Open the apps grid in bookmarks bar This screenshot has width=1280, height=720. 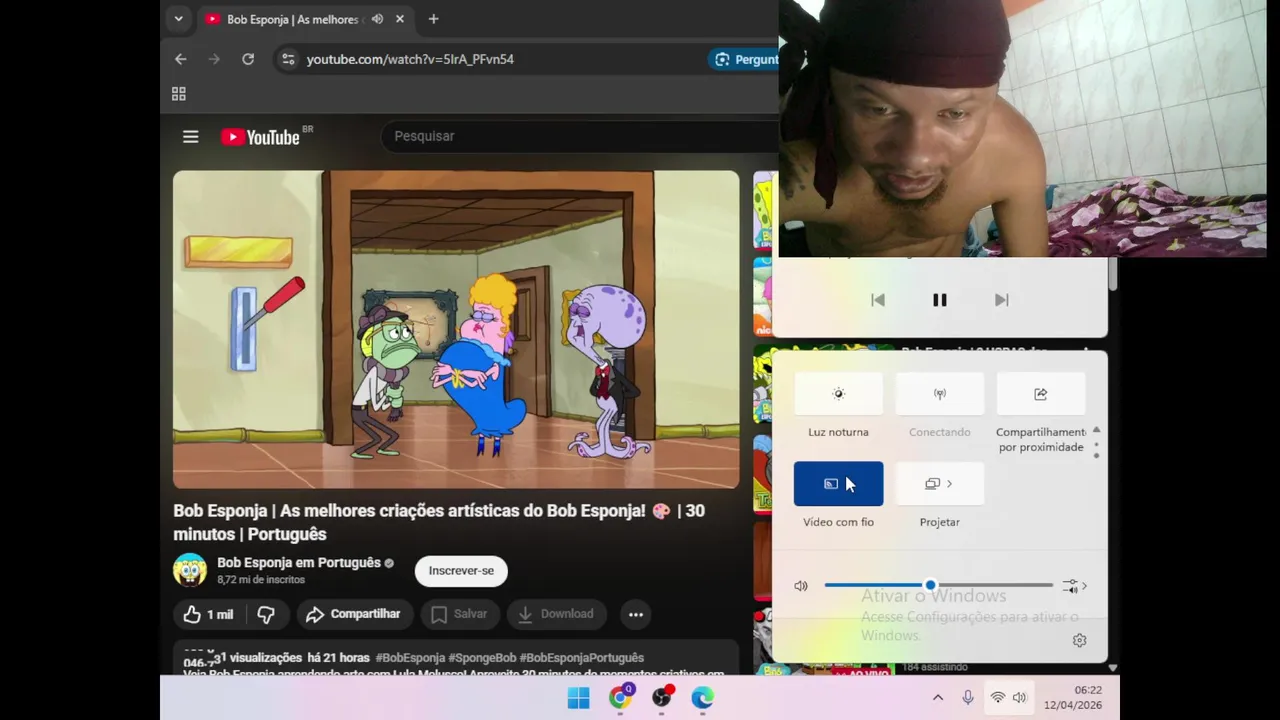pyautogui.click(x=179, y=94)
